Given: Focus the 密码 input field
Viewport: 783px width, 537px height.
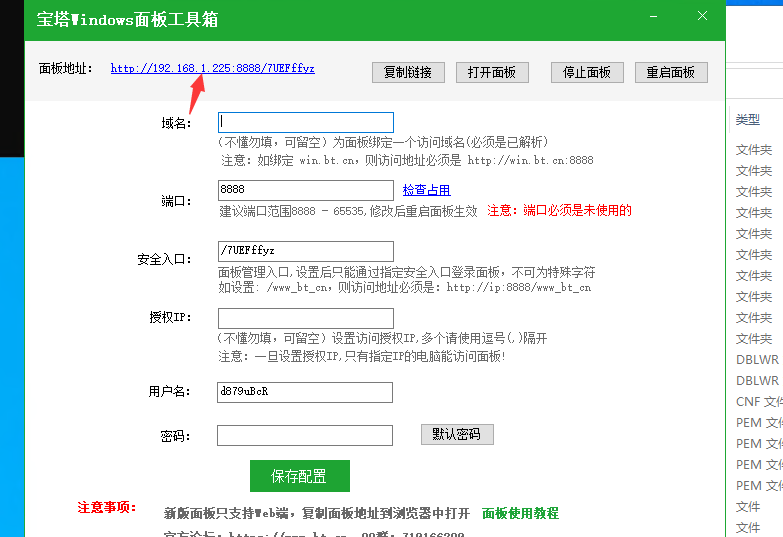Looking at the screenshot, I should click(x=305, y=436).
